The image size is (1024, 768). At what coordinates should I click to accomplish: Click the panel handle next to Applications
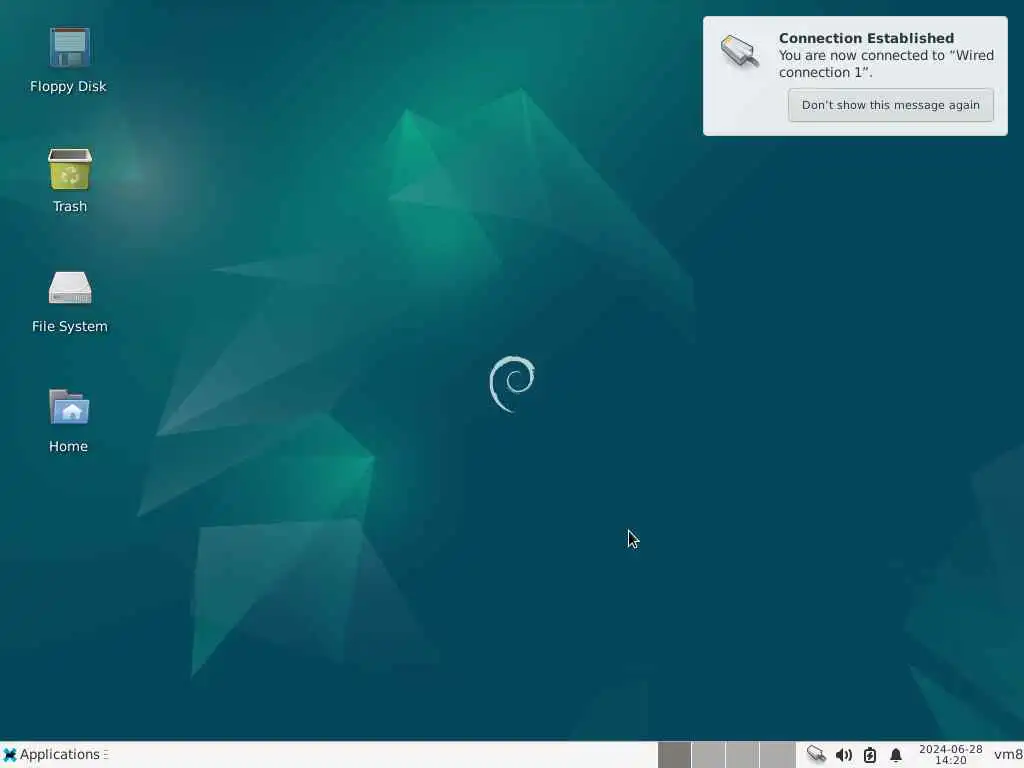coord(106,754)
